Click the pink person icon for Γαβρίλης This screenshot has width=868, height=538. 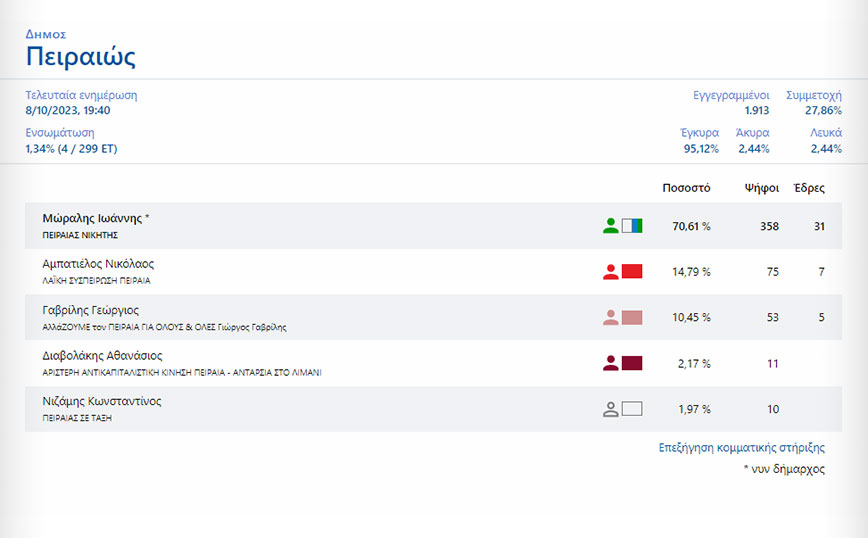point(611,318)
